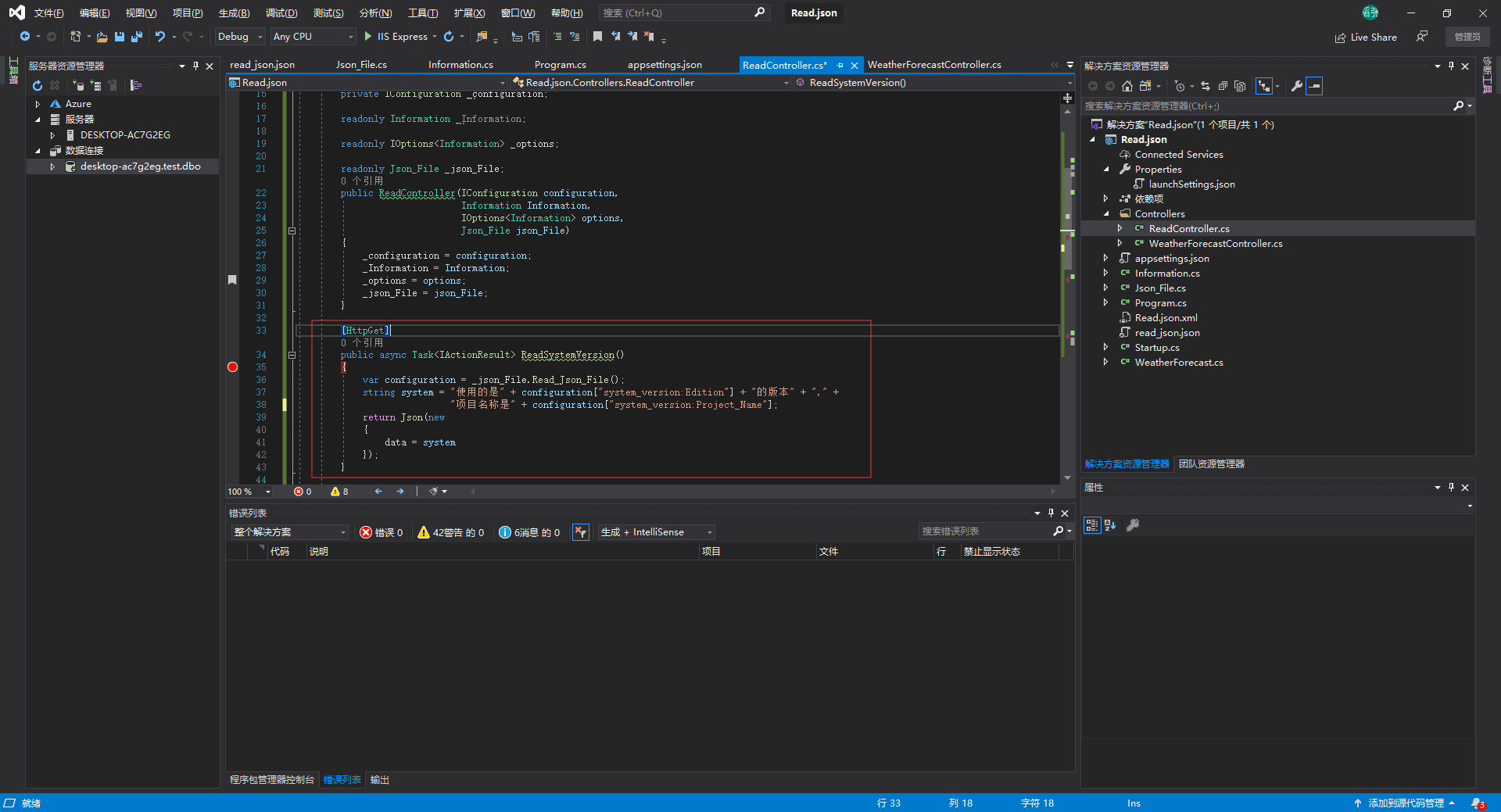This screenshot has width=1501, height=812.
Task: Select read_json.json file in Solution Explorer
Action: [x=1166, y=333]
